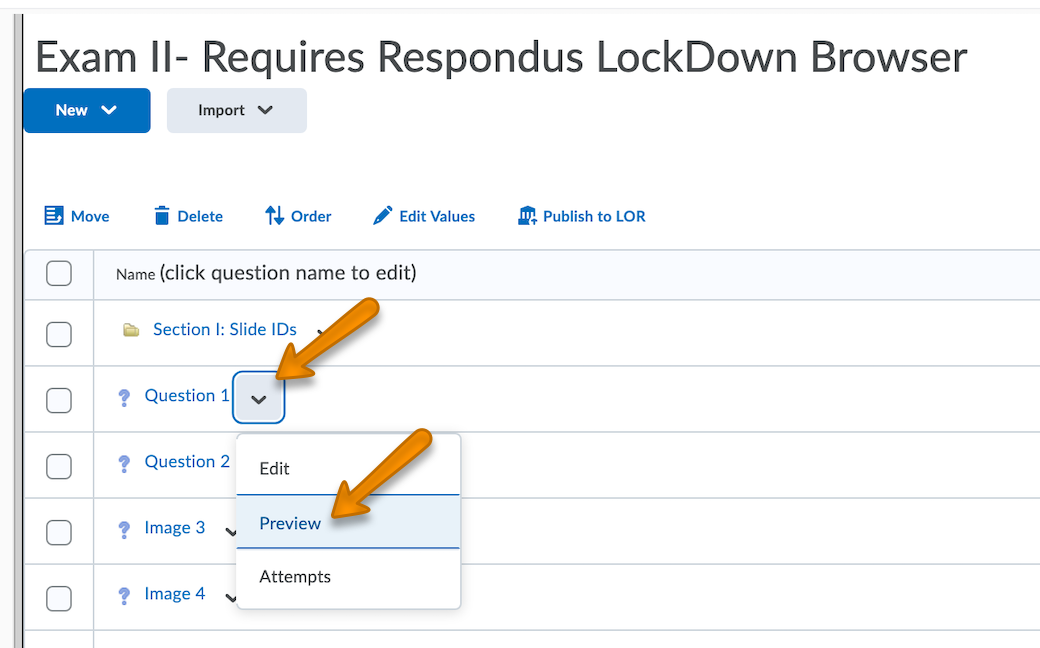Click the Delete trash can icon
Screen dimensions: 1040x648
coord(162,216)
